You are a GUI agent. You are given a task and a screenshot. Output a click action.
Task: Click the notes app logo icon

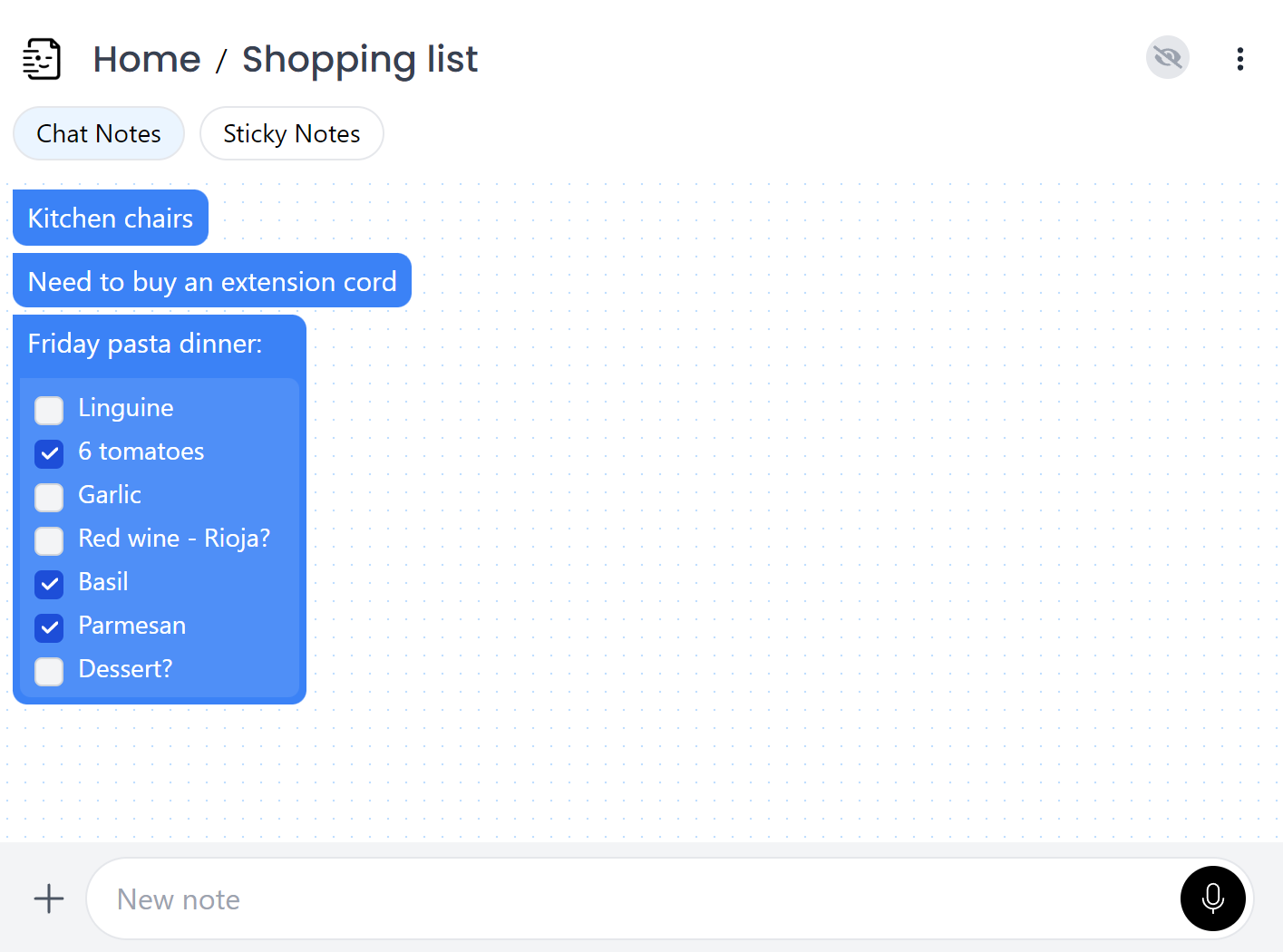pyautogui.click(x=42, y=59)
